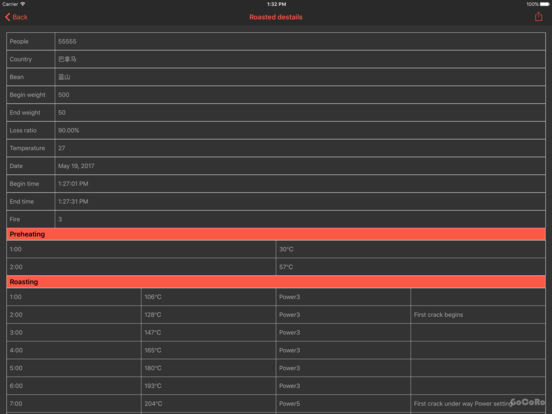Tap the Roasted details title
Image resolution: width=552 pixels, height=414 pixels.
click(276, 17)
